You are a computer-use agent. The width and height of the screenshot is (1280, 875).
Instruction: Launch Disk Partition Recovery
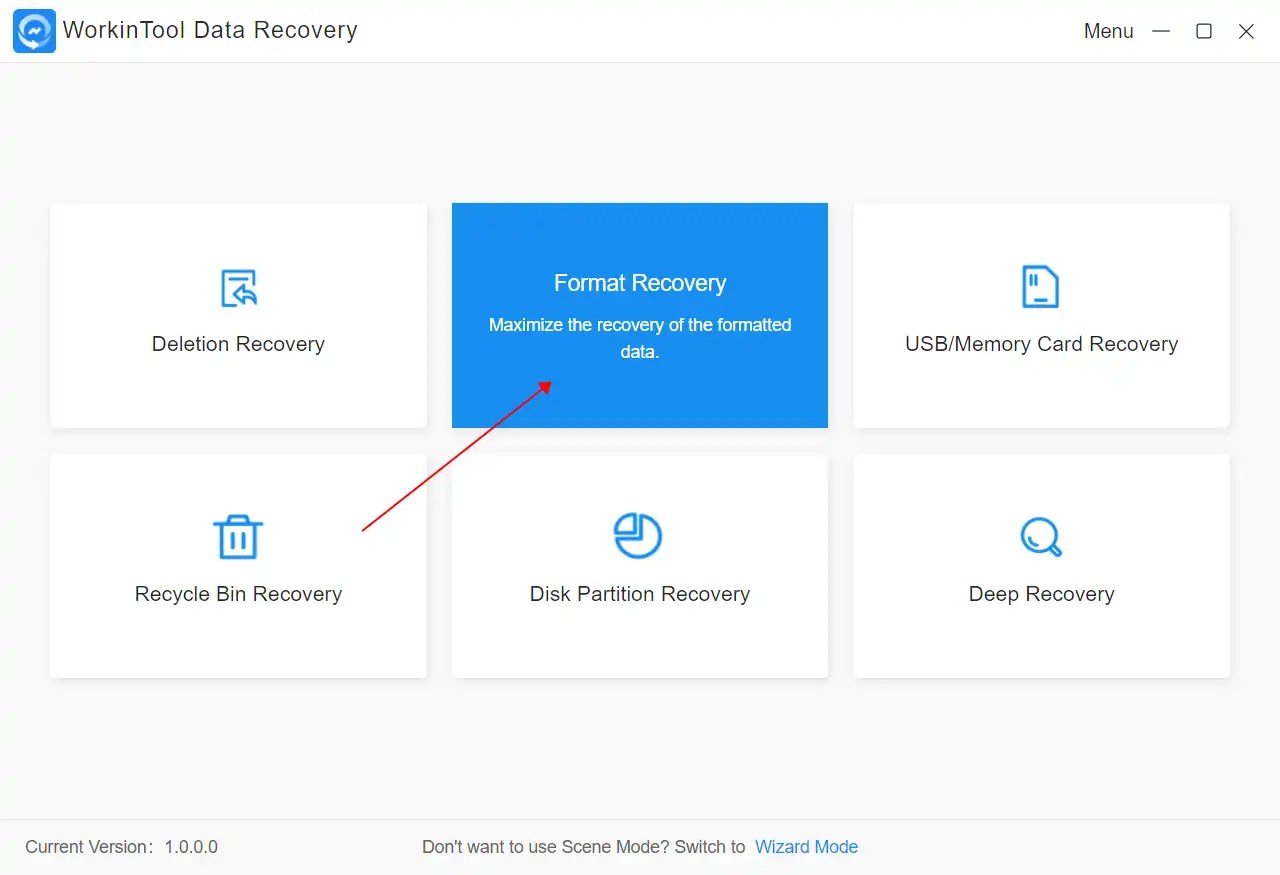click(640, 565)
